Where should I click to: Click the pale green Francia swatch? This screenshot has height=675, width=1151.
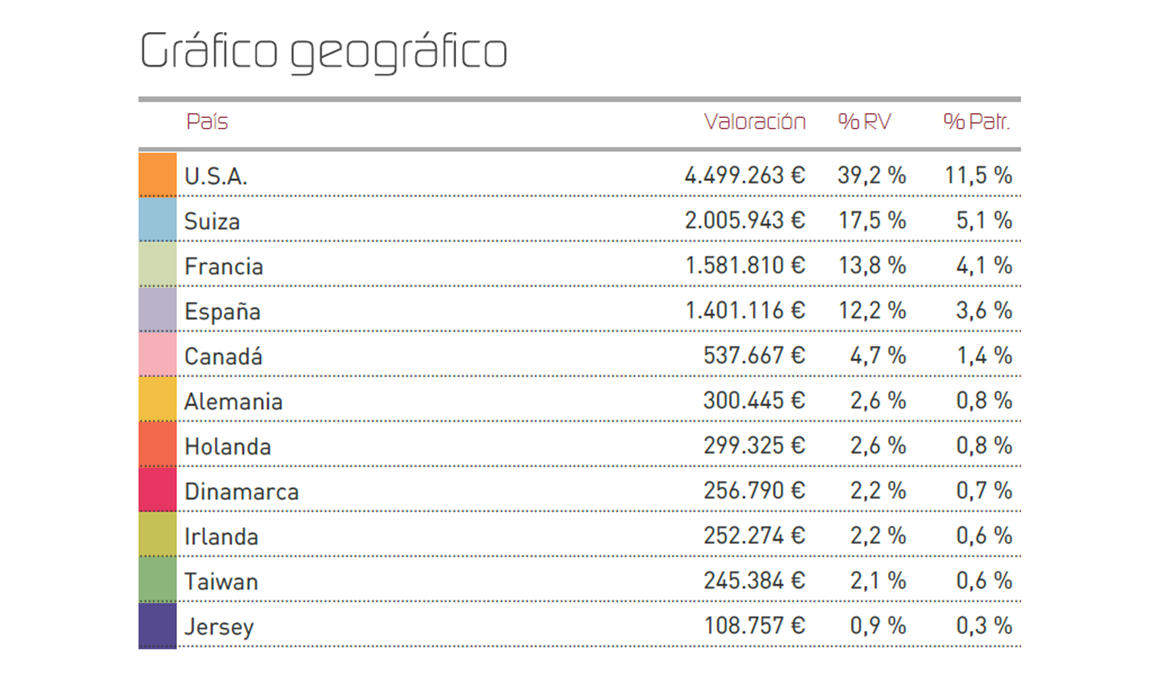(x=157, y=265)
